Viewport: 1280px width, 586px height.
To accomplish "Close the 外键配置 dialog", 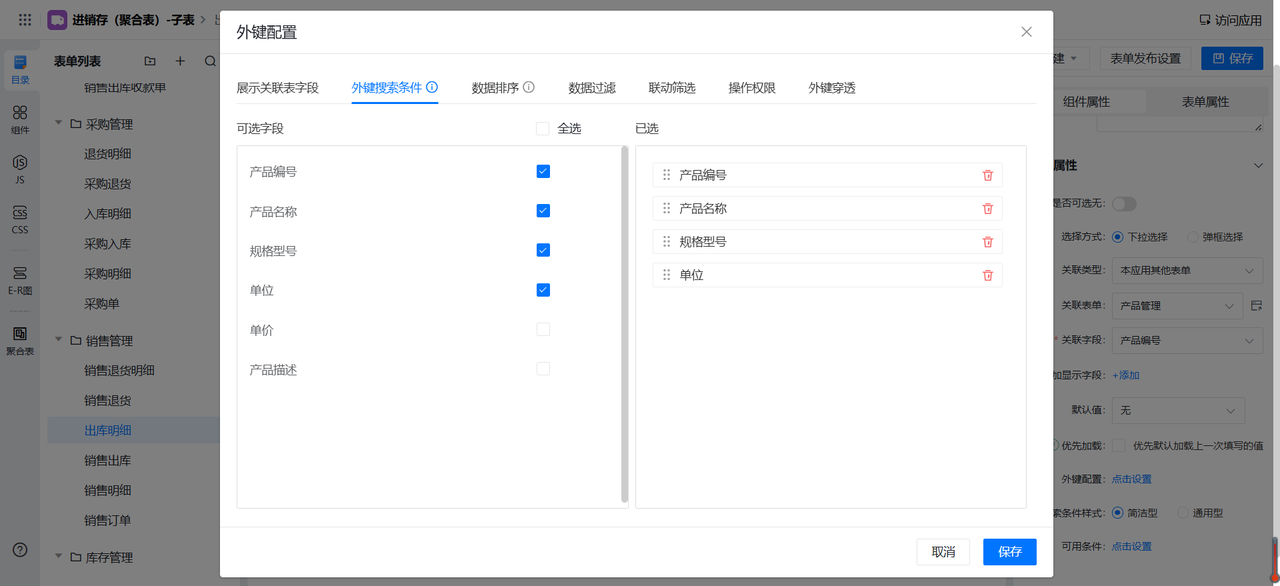I will pyautogui.click(x=1026, y=32).
